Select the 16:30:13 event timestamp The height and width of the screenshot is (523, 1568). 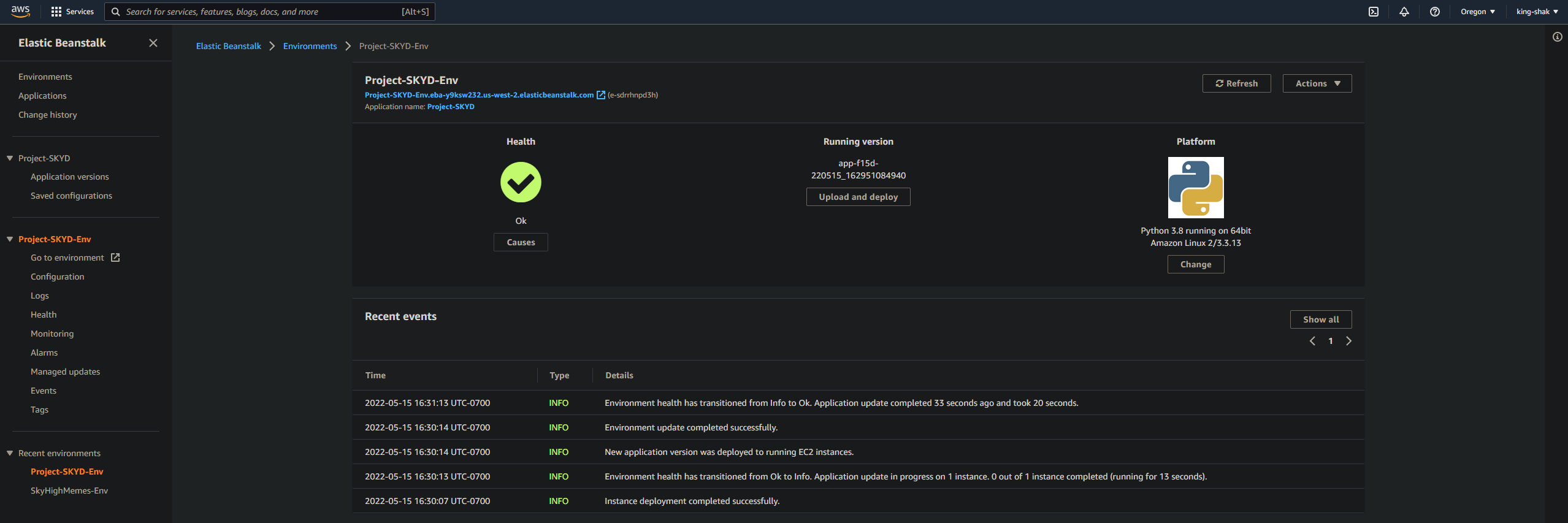(x=427, y=476)
